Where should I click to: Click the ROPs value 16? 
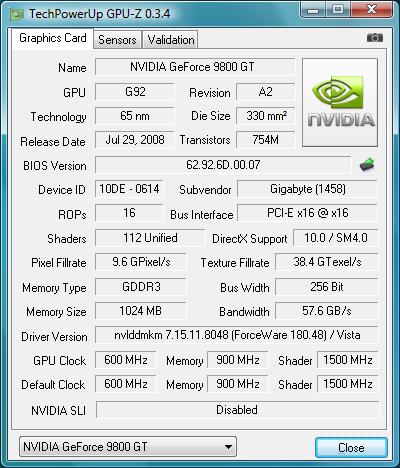tap(129, 213)
